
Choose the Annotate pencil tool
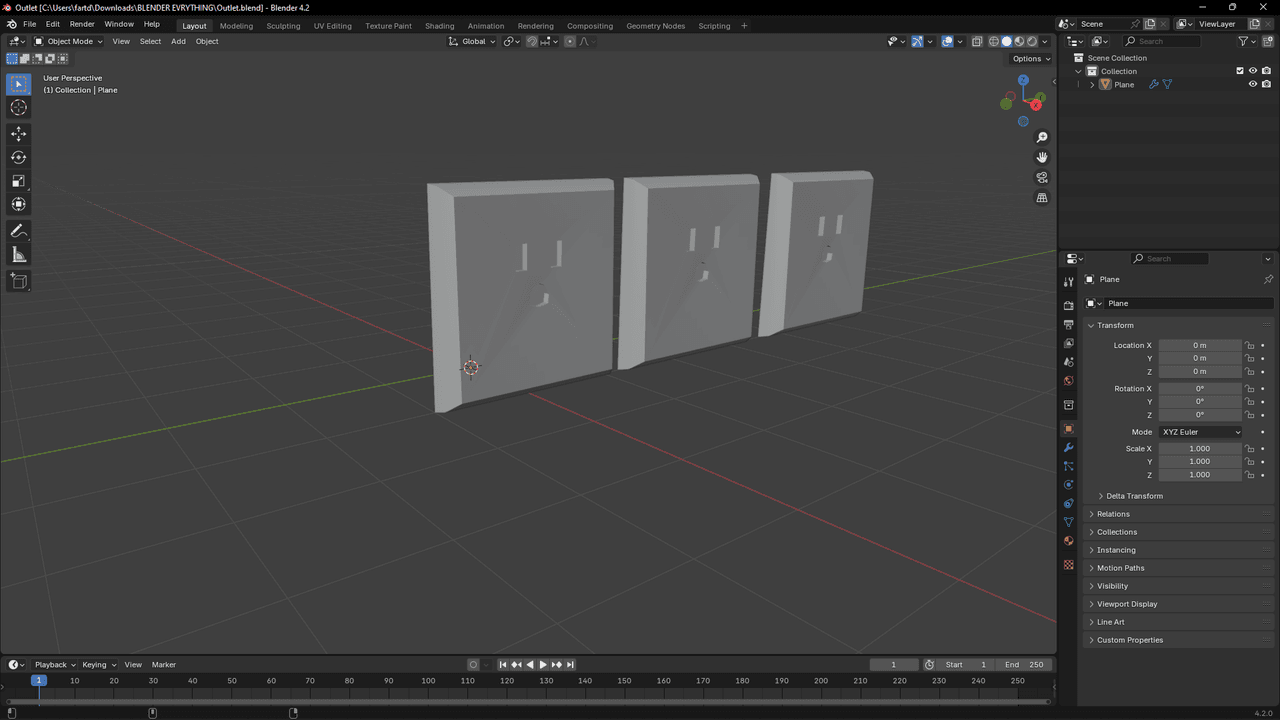tap(18, 231)
